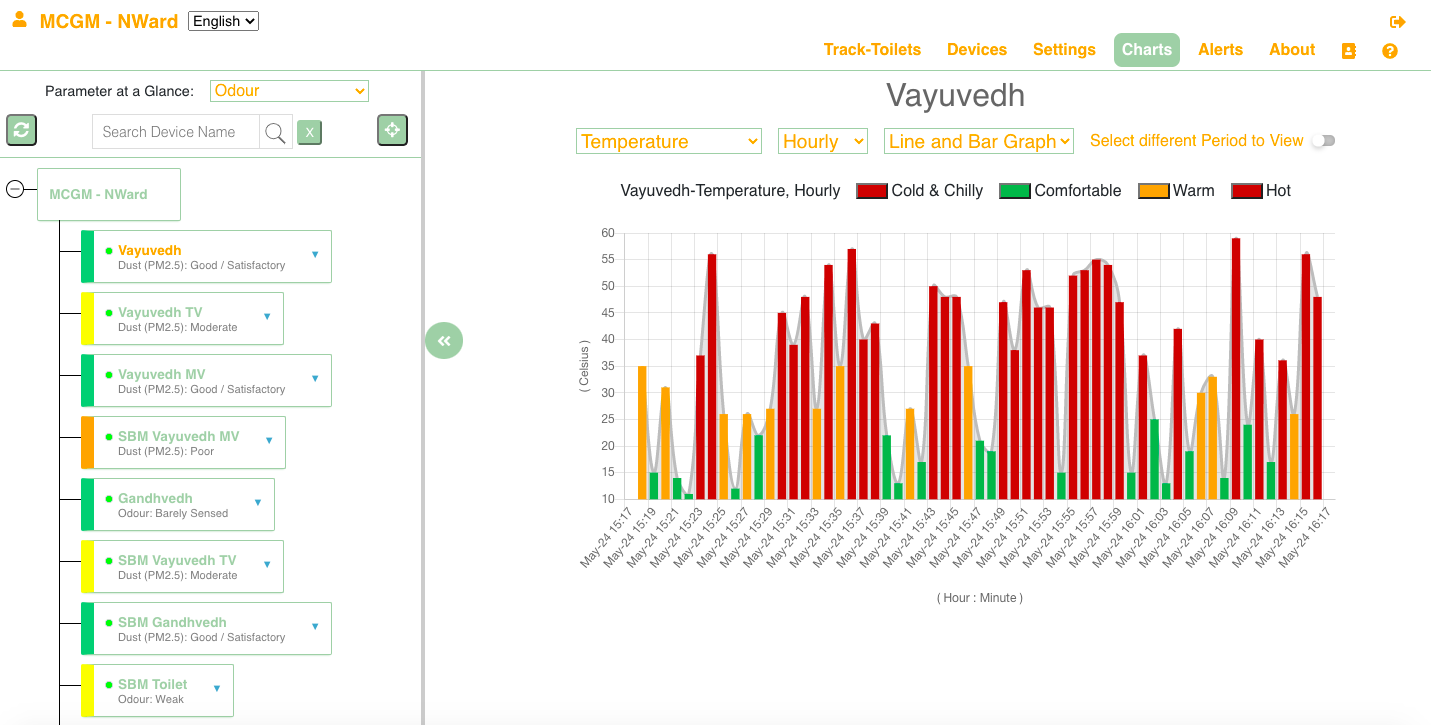Open the contact card icon beside About

coord(1349,51)
